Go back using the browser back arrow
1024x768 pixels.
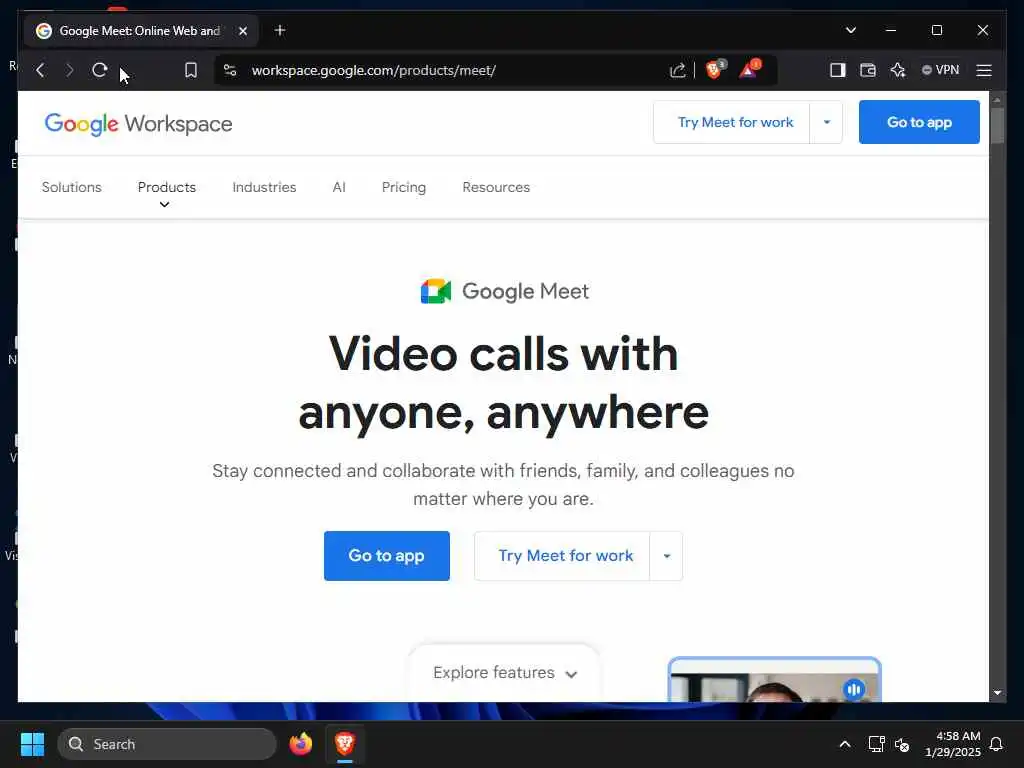coord(40,71)
